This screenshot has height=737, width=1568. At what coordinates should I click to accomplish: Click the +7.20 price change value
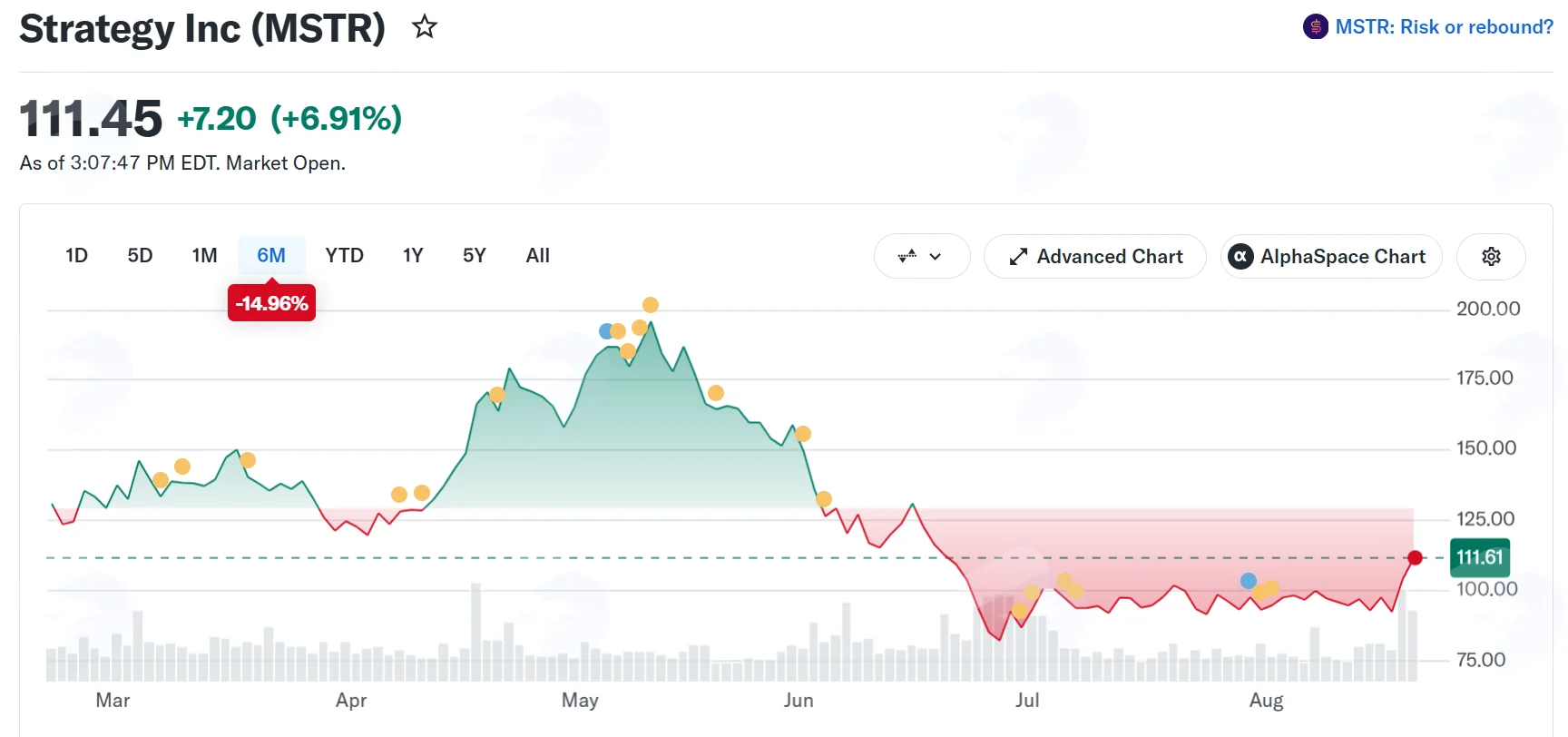tap(217, 119)
